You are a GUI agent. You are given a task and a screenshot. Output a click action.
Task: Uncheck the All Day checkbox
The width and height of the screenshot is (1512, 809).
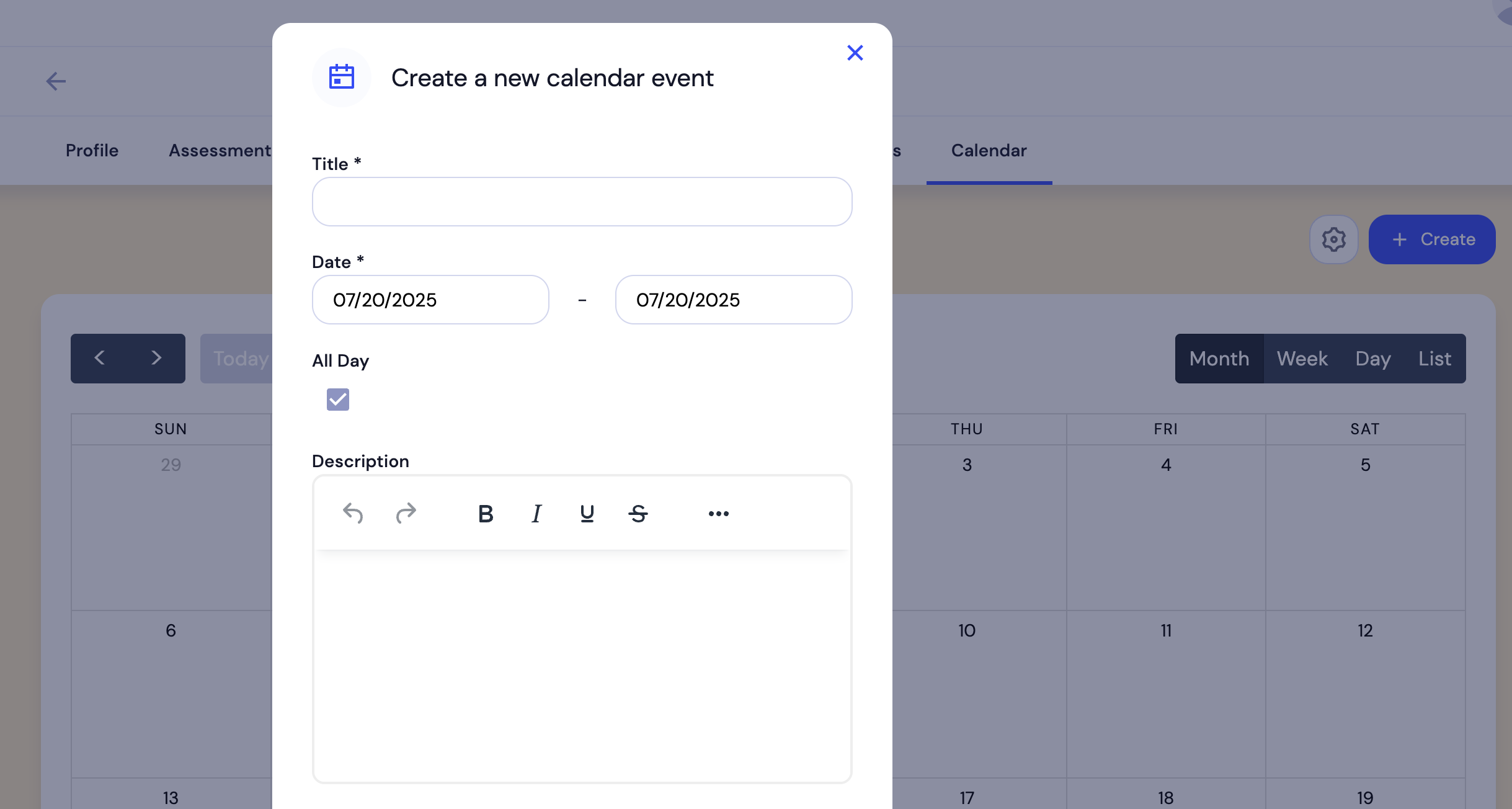(337, 400)
